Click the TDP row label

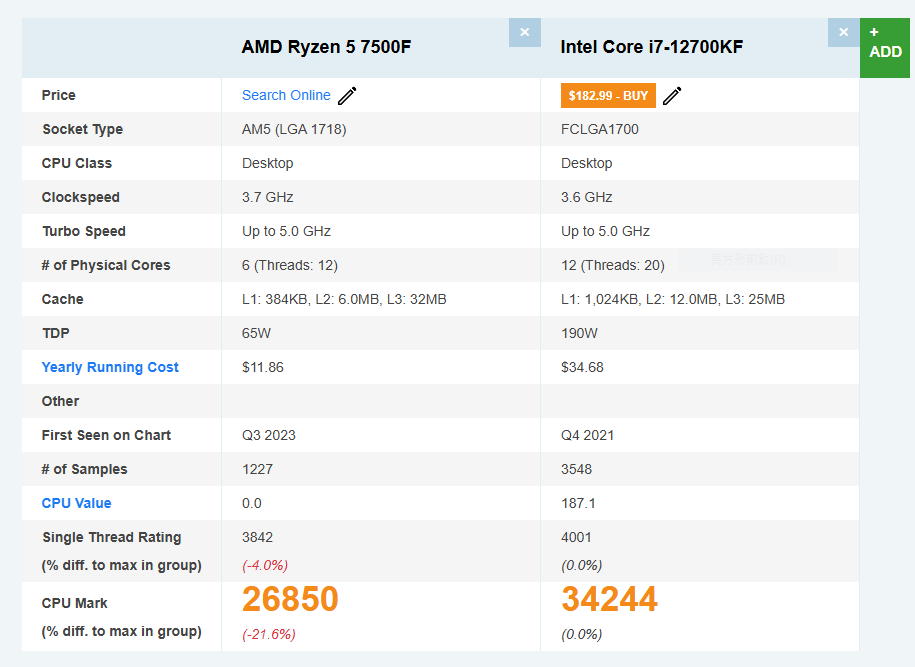coord(55,333)
